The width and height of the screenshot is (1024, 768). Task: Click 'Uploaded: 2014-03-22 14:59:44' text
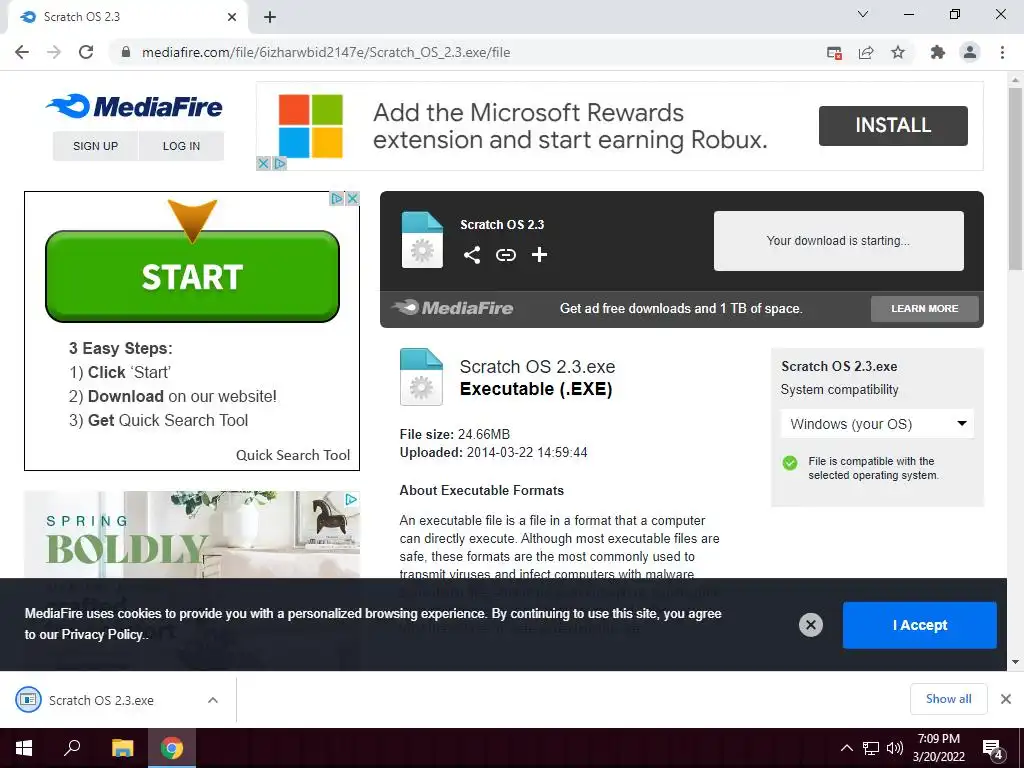493,452
